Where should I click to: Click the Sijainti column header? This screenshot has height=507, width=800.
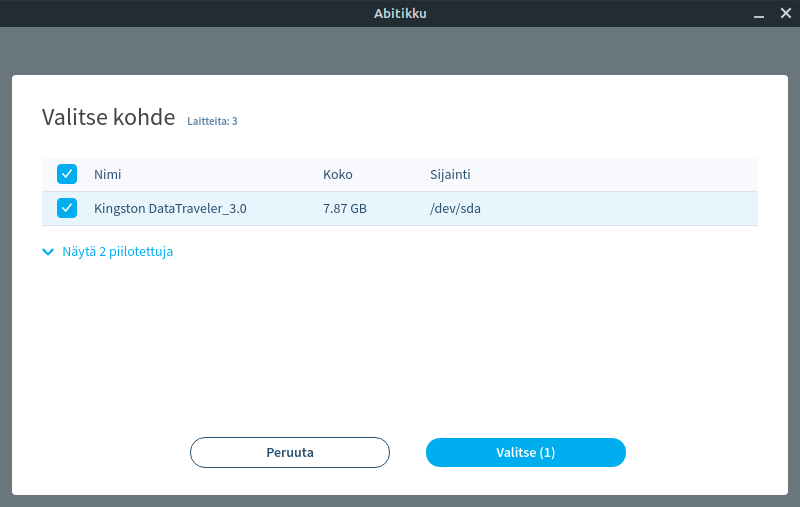[450, 175]
